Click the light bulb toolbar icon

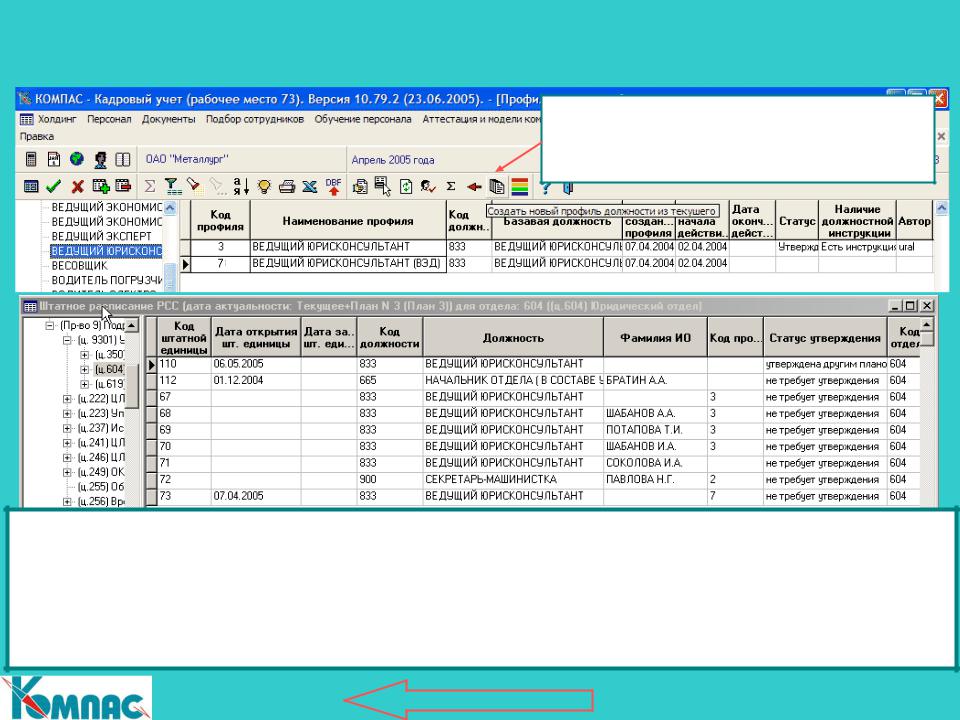264,186
